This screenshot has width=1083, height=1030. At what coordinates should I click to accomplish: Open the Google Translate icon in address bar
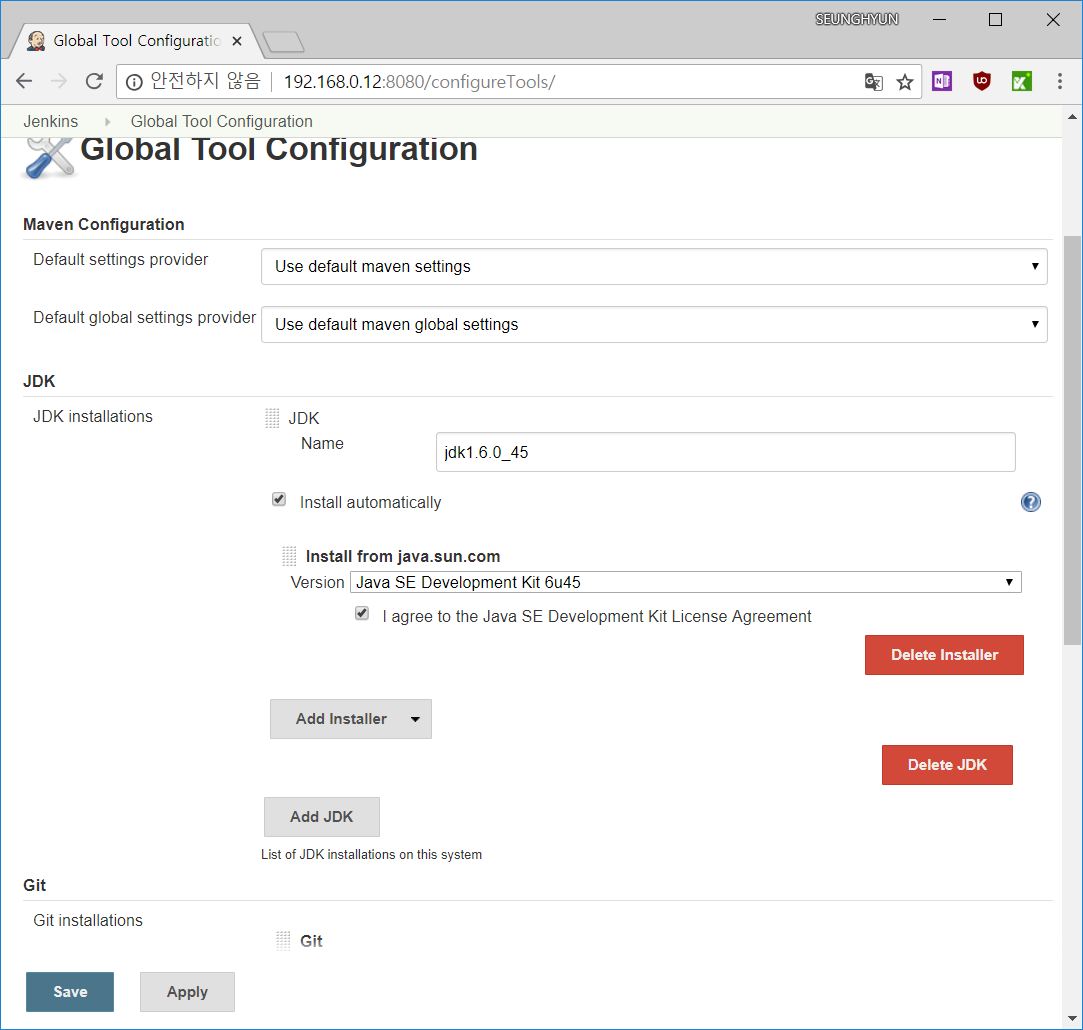pos(874,82)
